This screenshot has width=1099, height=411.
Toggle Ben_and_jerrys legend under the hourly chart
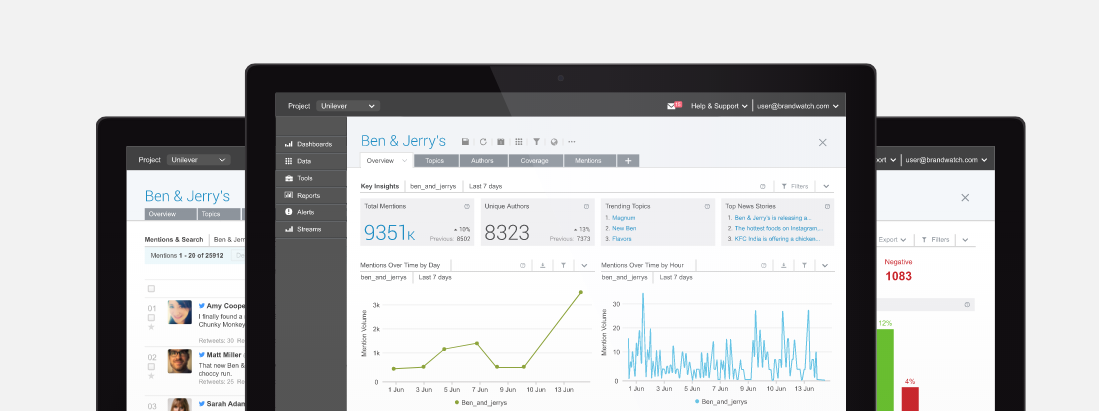click(x=721, y=402)
